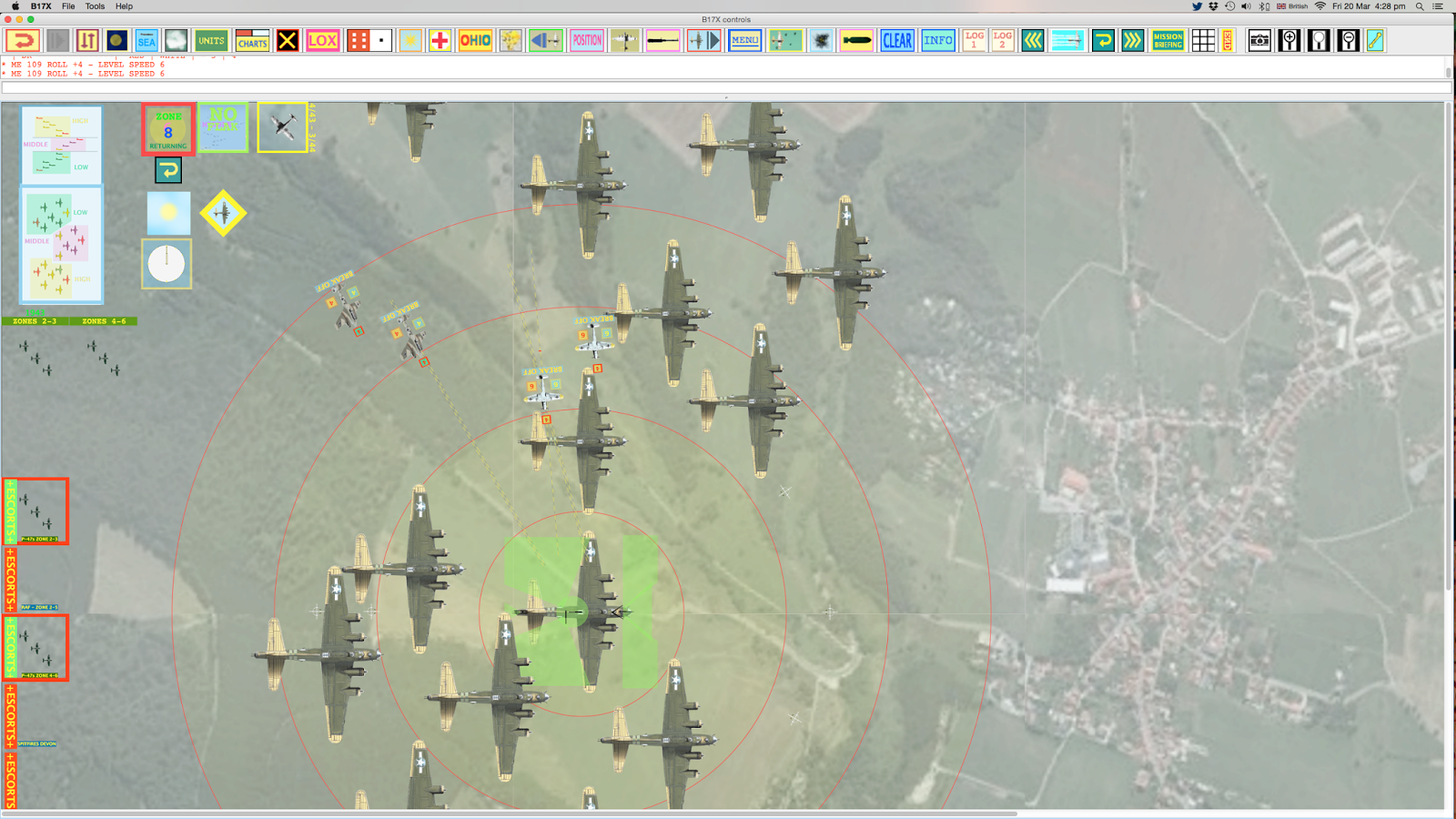This screenshot has width=1456, height=819.
Task: Open LOG 2
Action: pyautogui.click(x=1003, y=40)
